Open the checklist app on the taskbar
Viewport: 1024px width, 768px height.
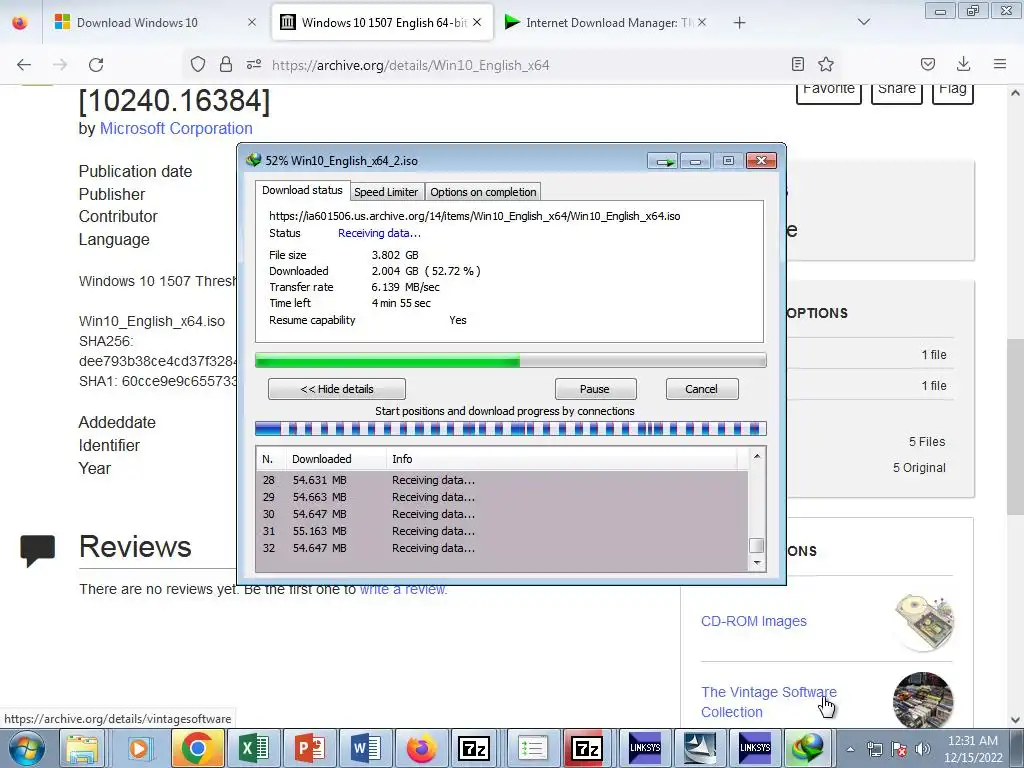click(533, 748)
